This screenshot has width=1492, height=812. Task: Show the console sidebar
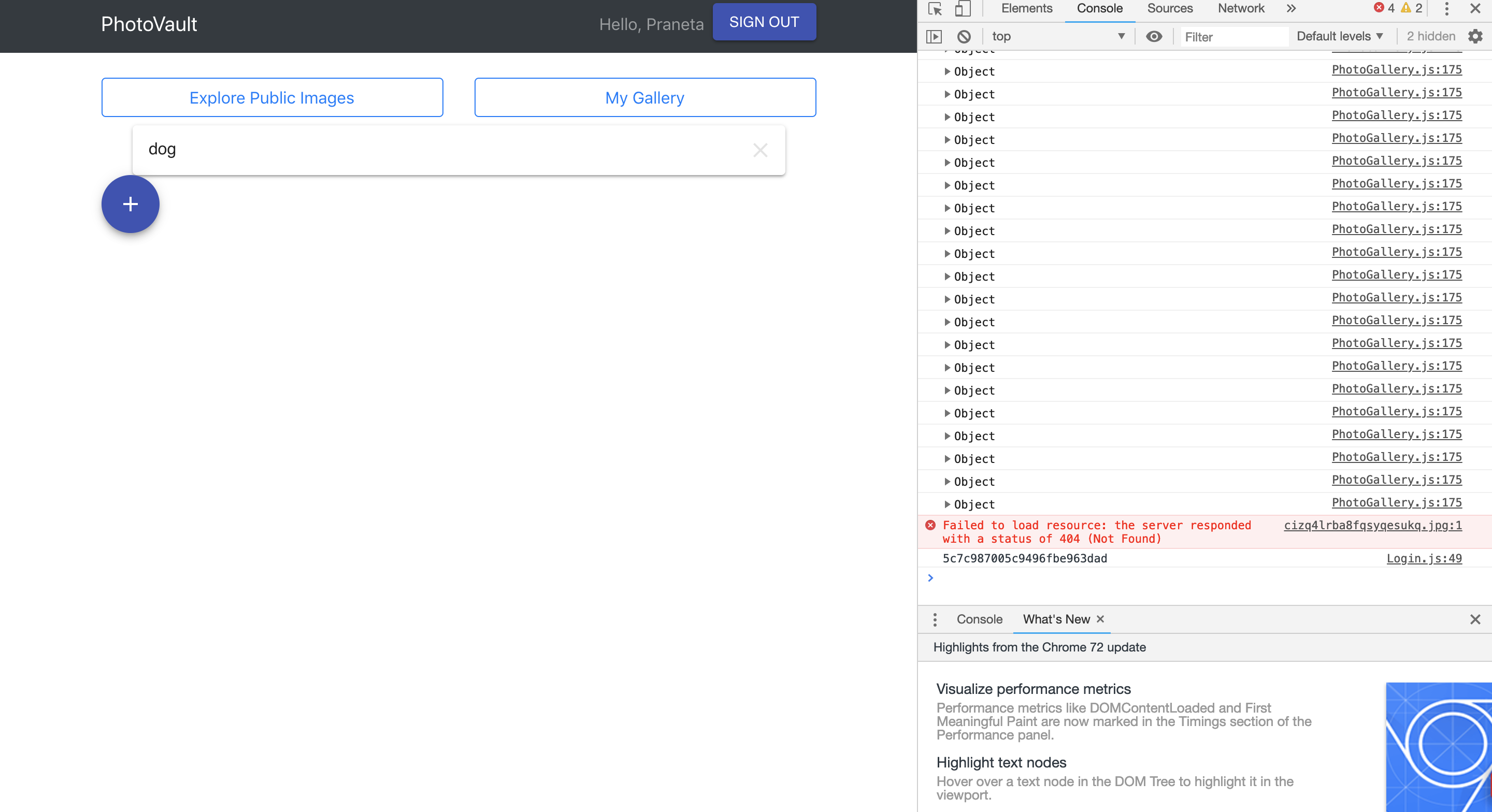click(x=935, y=36)
